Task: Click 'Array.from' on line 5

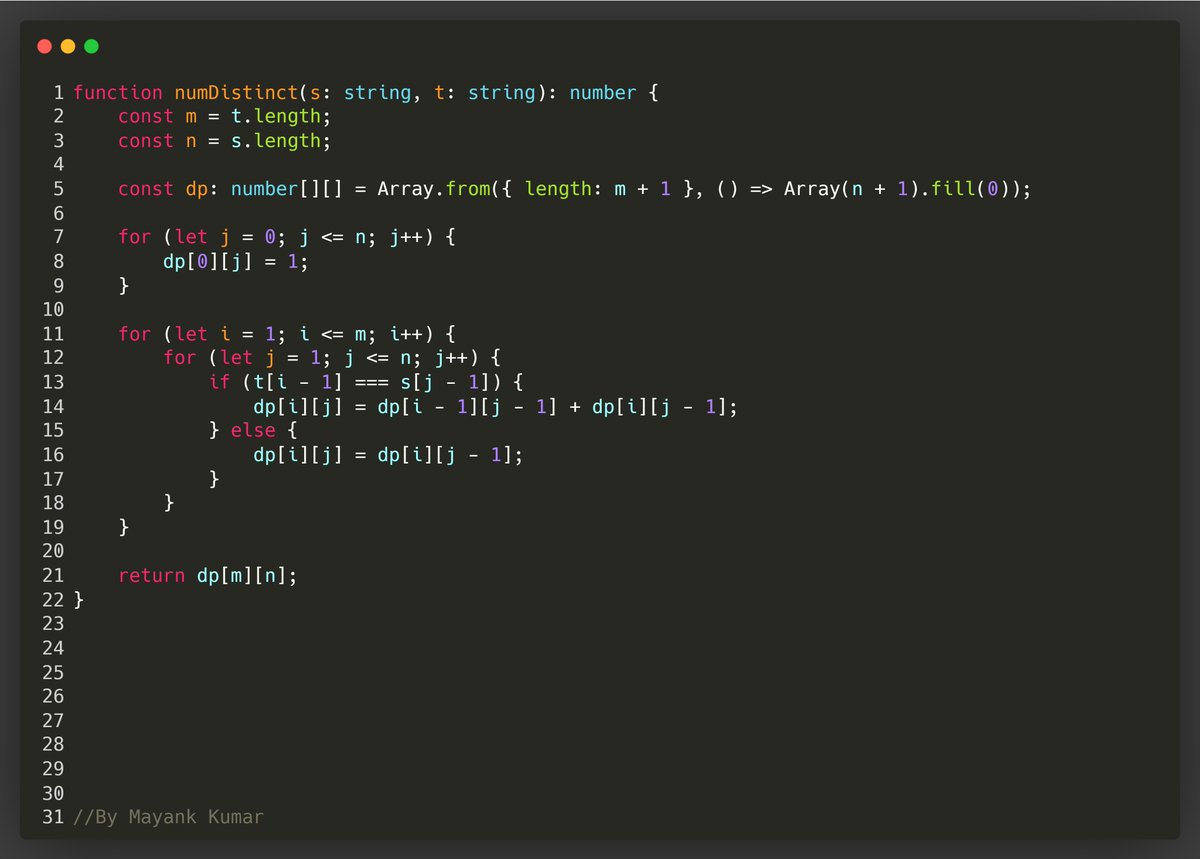Action: [433, 189]
